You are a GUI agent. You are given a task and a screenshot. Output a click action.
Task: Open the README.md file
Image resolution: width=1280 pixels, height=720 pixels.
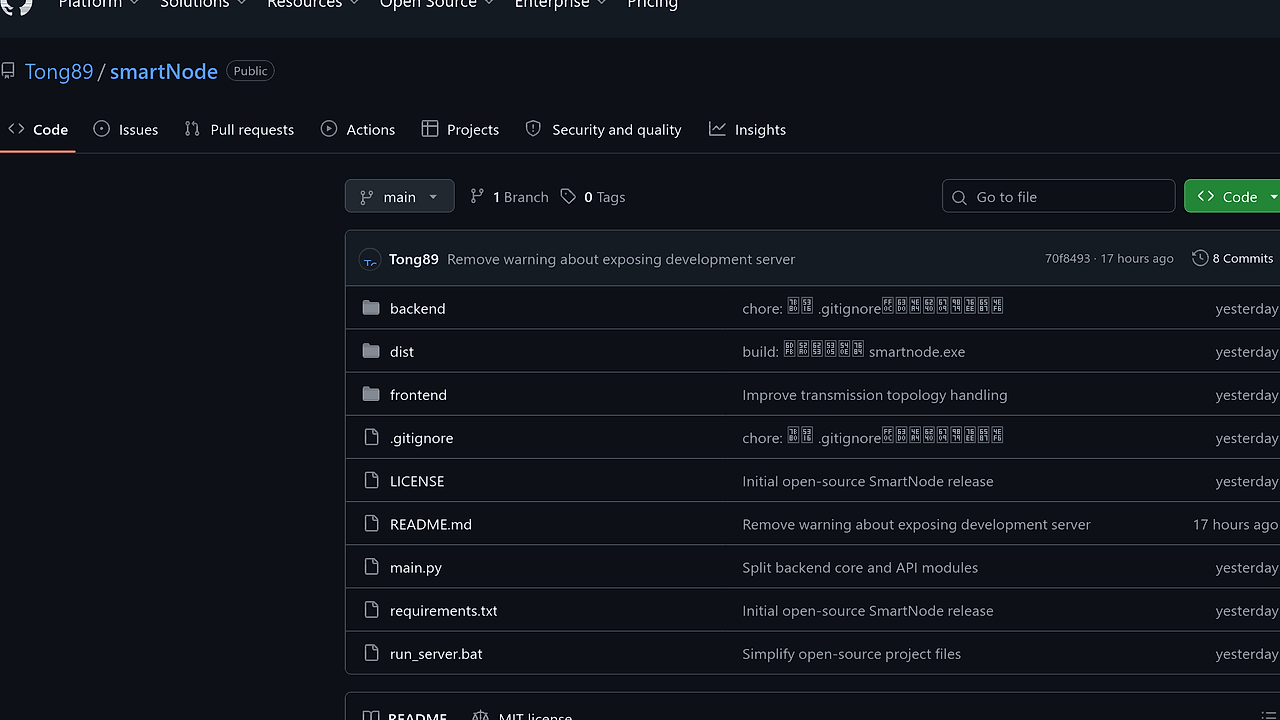[431, 524]
